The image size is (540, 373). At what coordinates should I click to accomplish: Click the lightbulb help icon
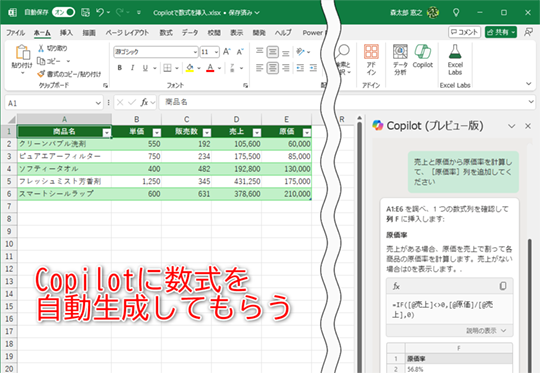pos(456,13)
